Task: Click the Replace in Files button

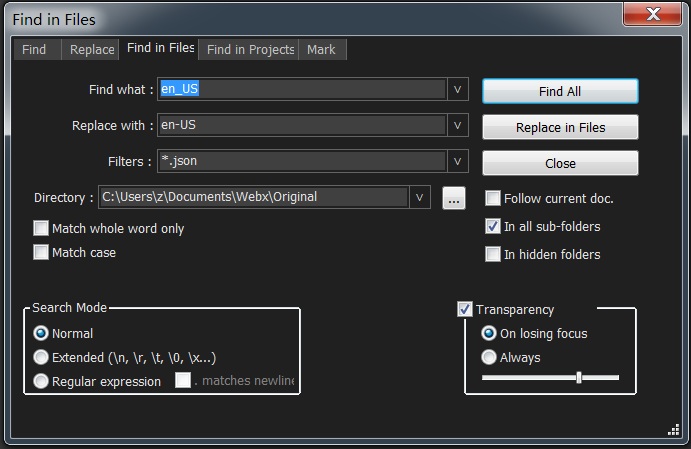Action: [x=560, y=127]
